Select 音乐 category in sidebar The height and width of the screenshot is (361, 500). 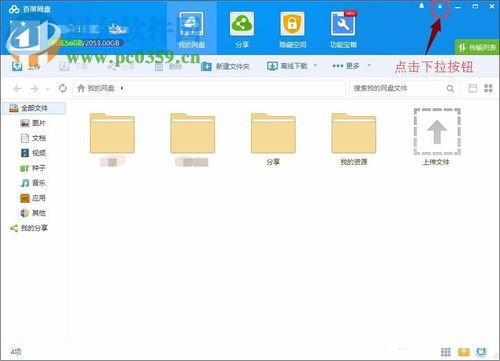point(33,183)
